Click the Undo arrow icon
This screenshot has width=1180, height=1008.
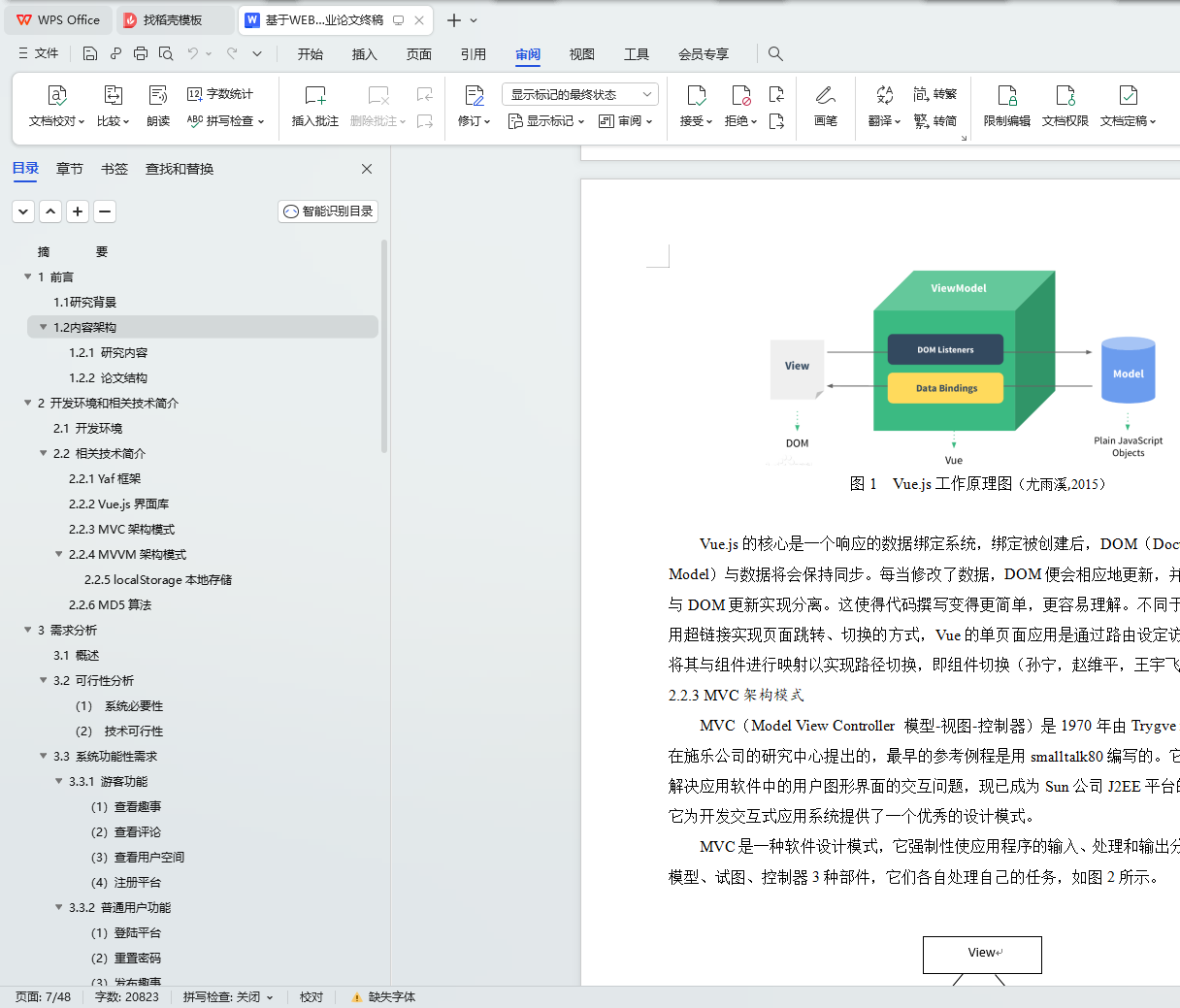point(193,53)
